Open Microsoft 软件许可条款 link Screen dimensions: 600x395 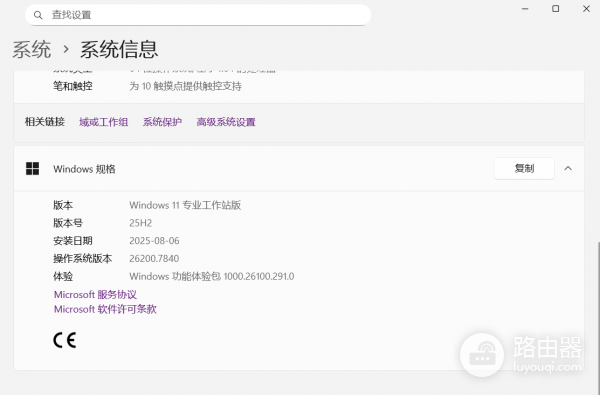coord(105,309)
